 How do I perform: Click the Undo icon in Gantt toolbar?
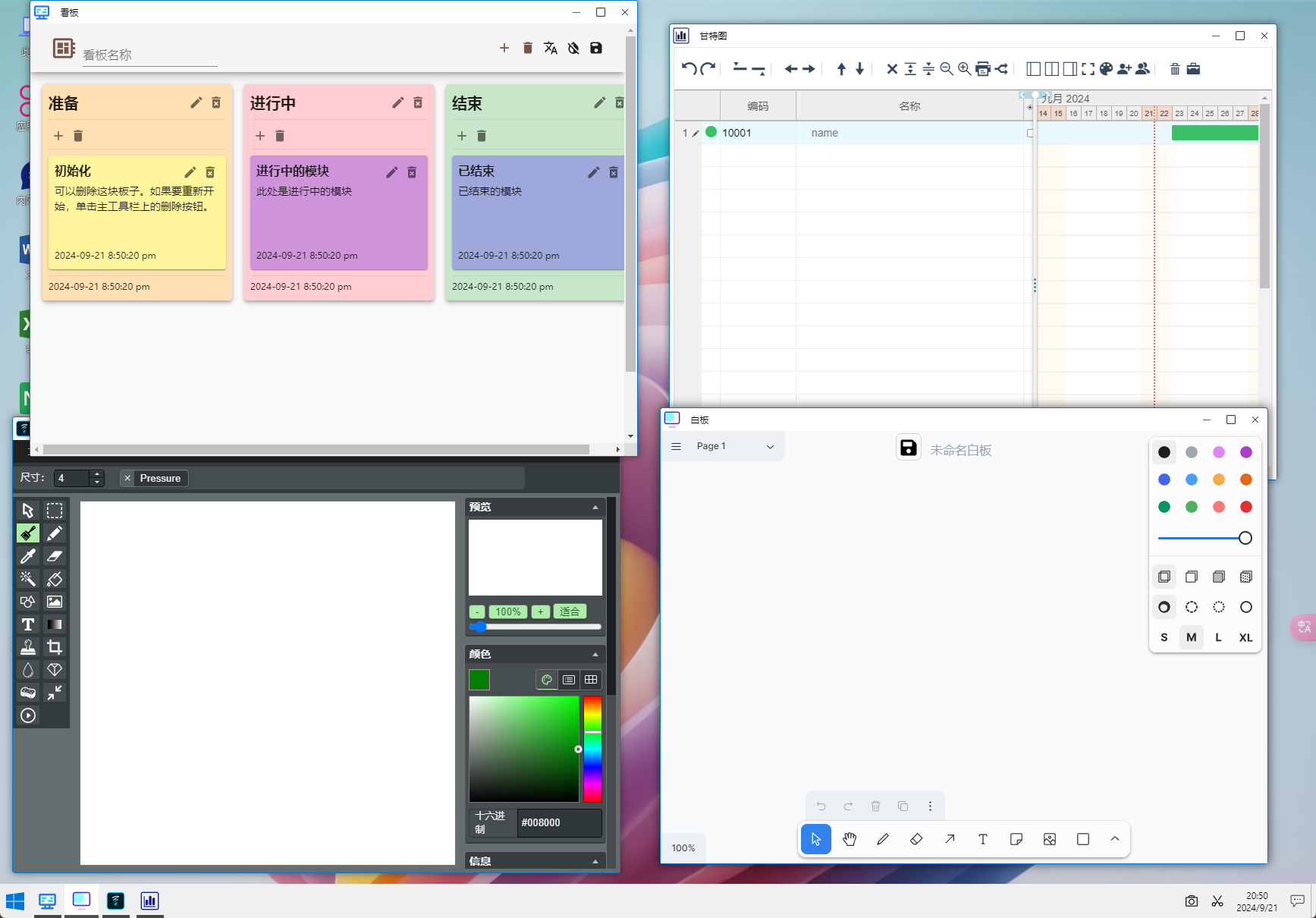pyautogui.click(x=689, y=68)
